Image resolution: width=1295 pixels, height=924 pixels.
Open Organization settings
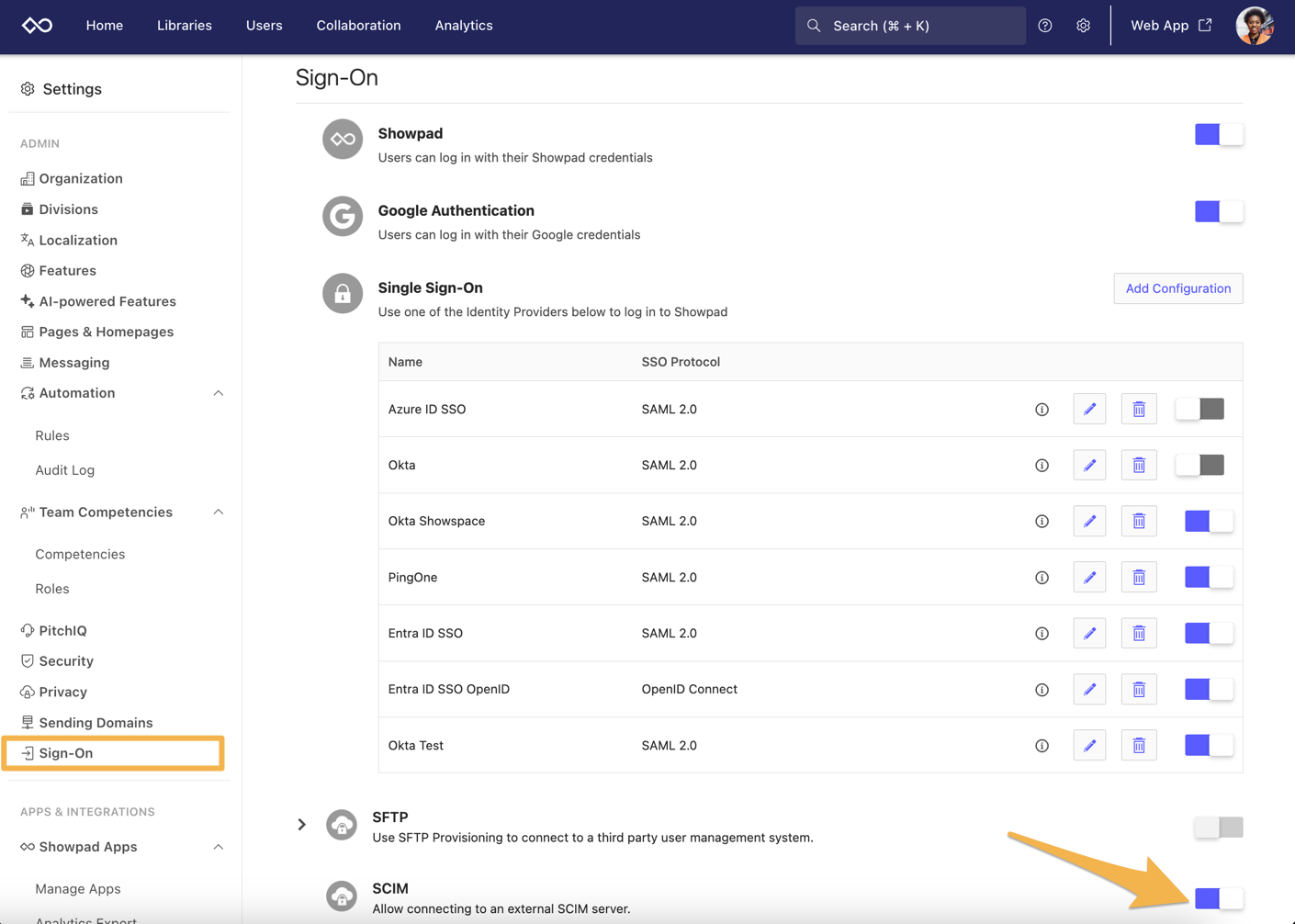72,178
